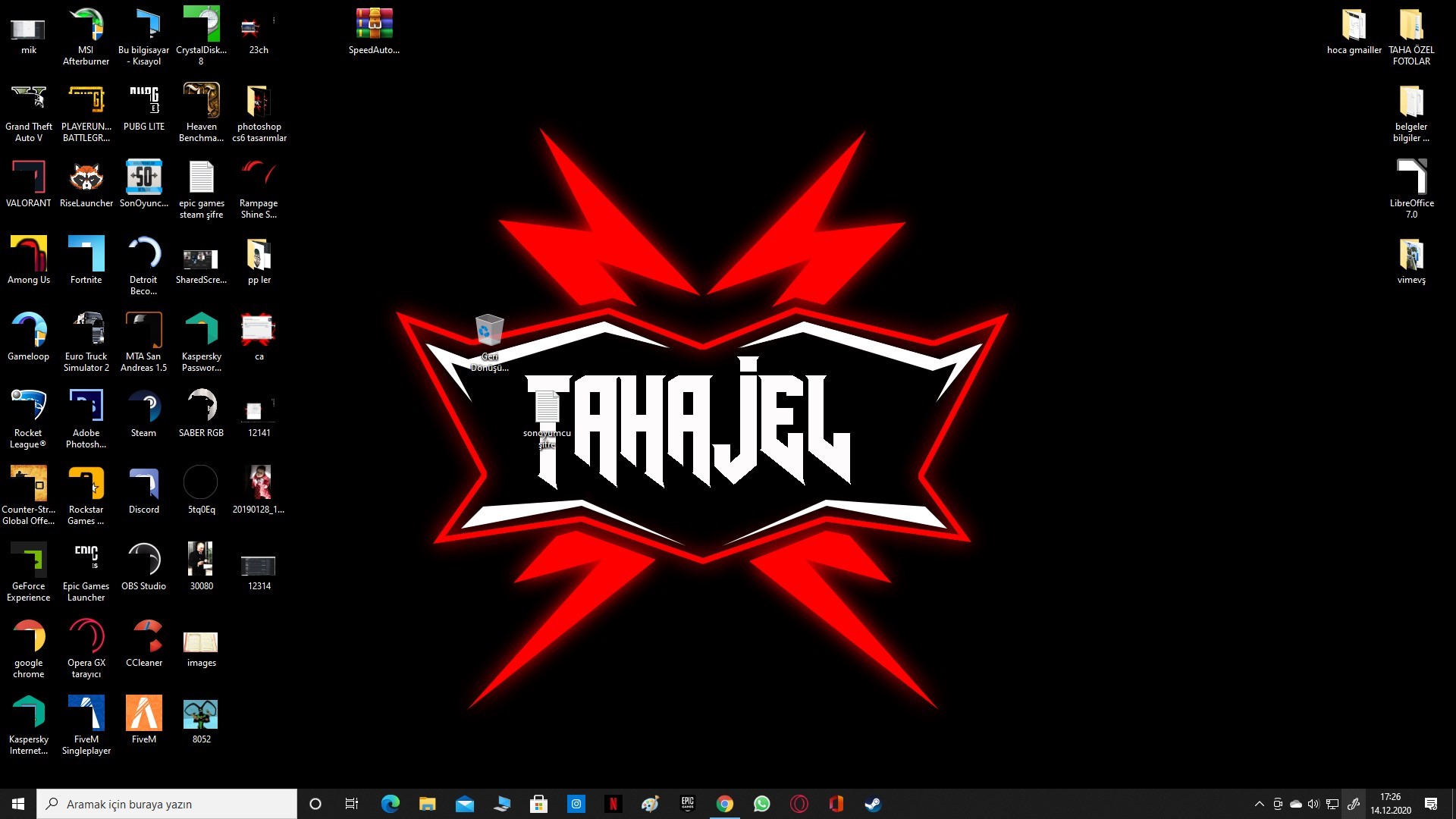Image resolution: width=1456 pixels, height=819 pixels.
Task: Select the images thumbnail file
Action: pyautogui.click(x=201, y=642)
